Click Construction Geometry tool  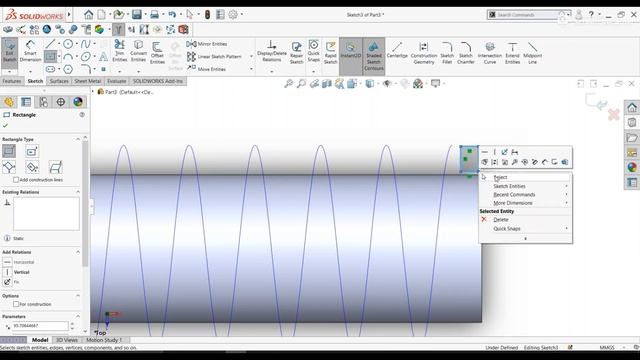424,52
